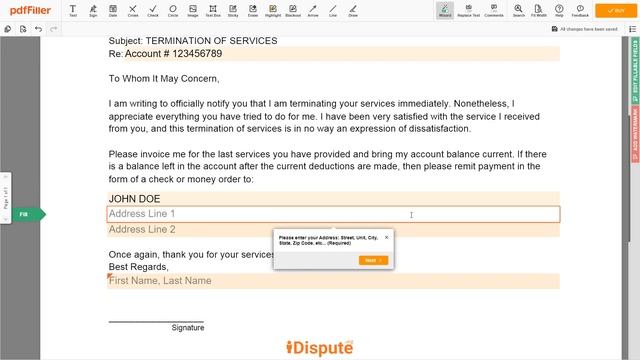Select the Check mark tool
Image resolution: width=640 pixels, height=360 pixels.
pos(153,11)
